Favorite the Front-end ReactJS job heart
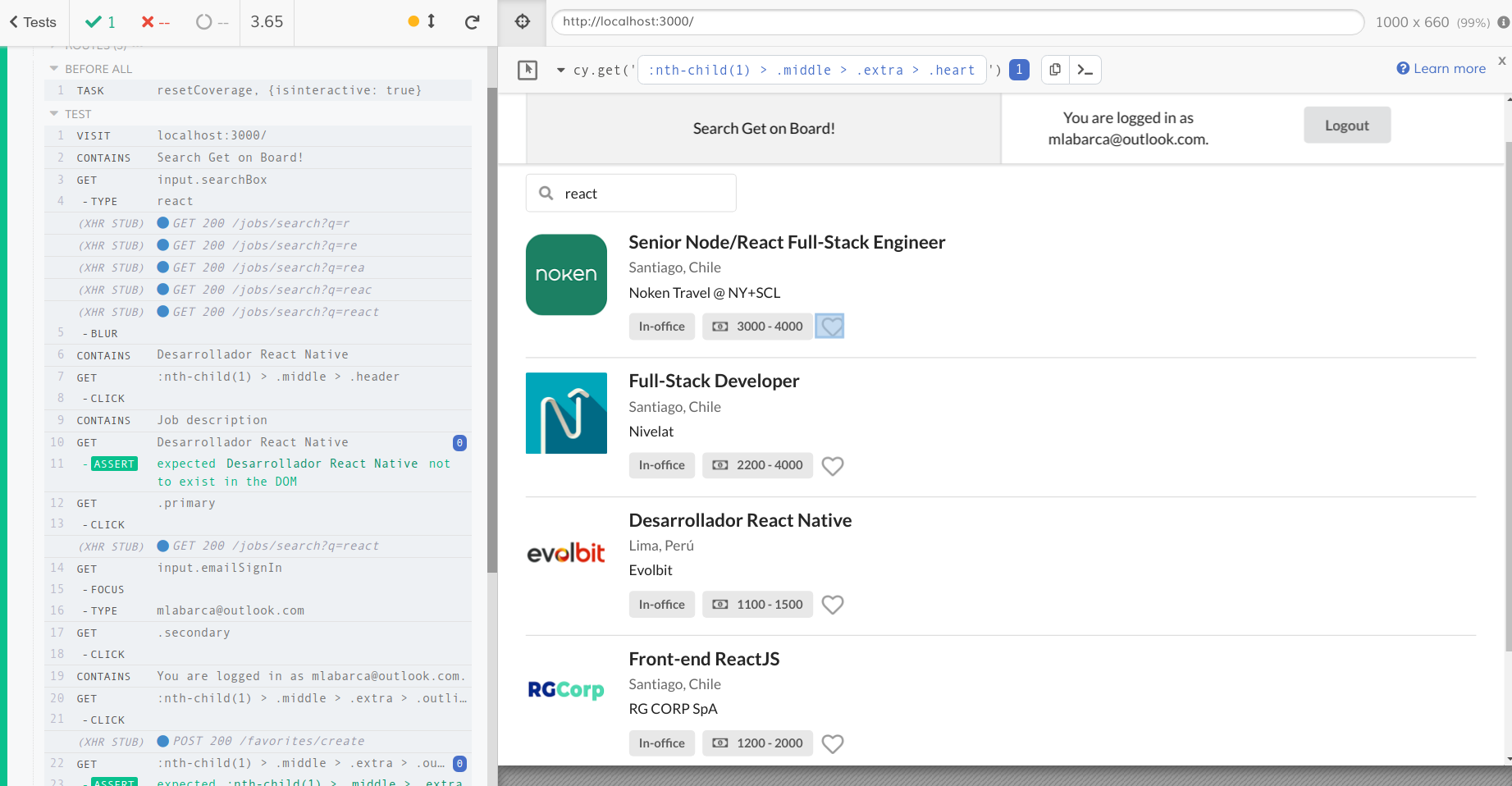The image size is (1512, 786). pyautogui.click(x=833, y=743)
